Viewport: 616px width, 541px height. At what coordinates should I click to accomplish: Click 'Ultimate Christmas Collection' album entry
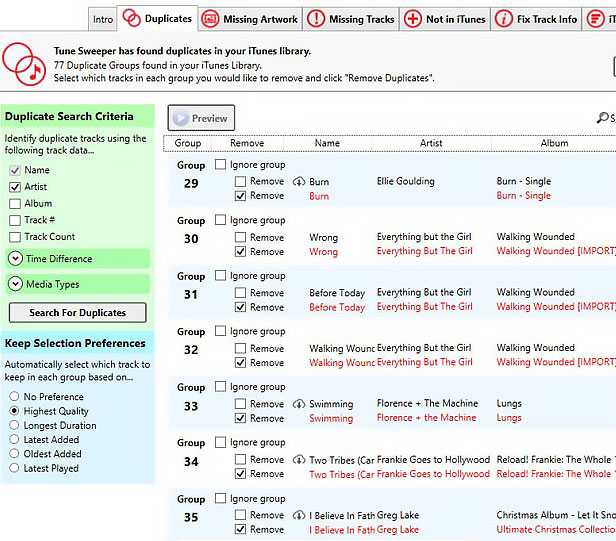click(x=556, y=529)
